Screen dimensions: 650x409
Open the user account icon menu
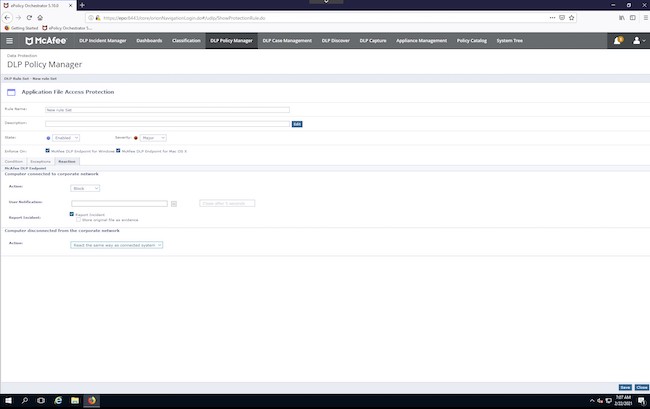click(636, 41)
